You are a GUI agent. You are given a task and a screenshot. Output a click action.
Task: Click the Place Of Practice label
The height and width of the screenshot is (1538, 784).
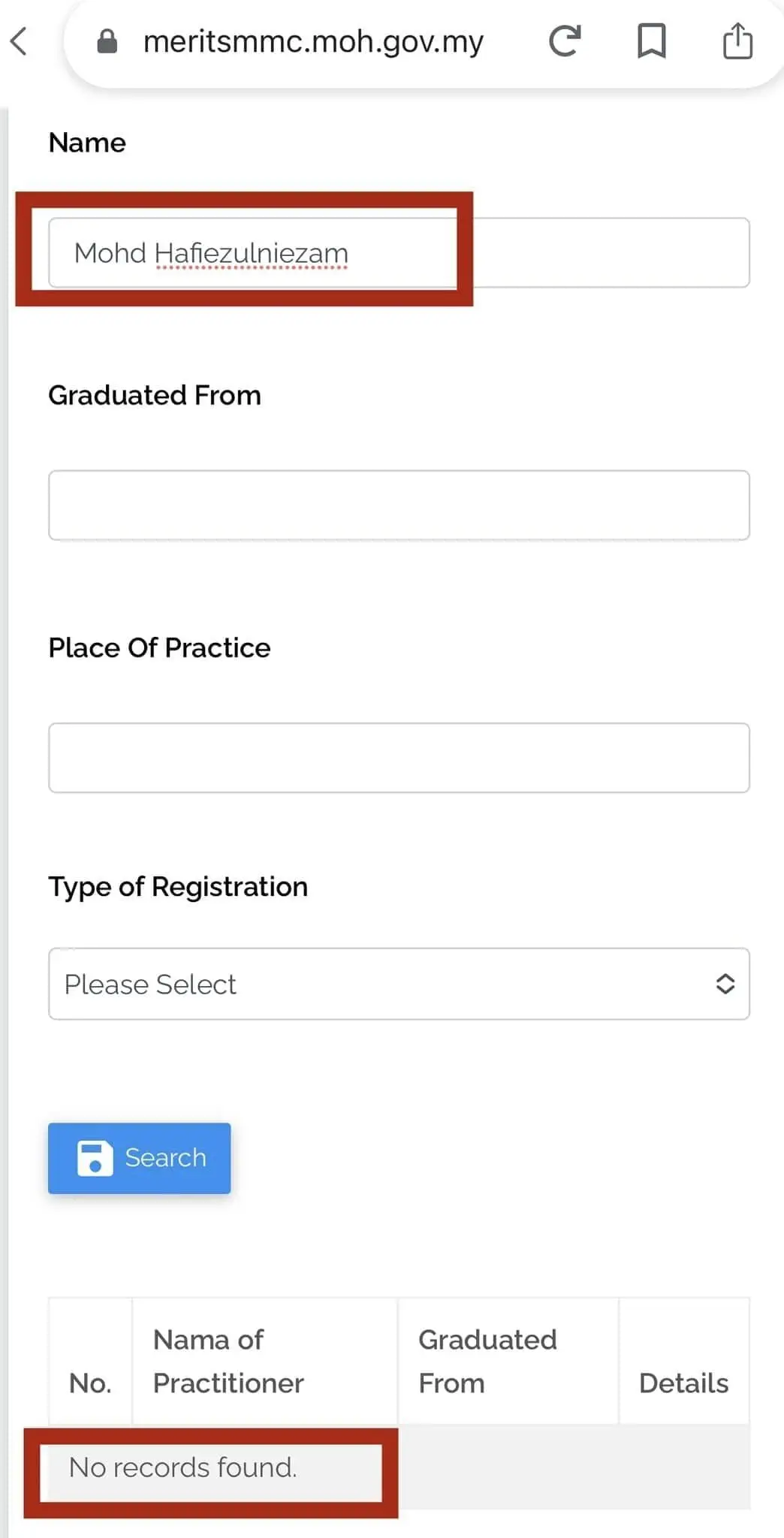[159, 648]
